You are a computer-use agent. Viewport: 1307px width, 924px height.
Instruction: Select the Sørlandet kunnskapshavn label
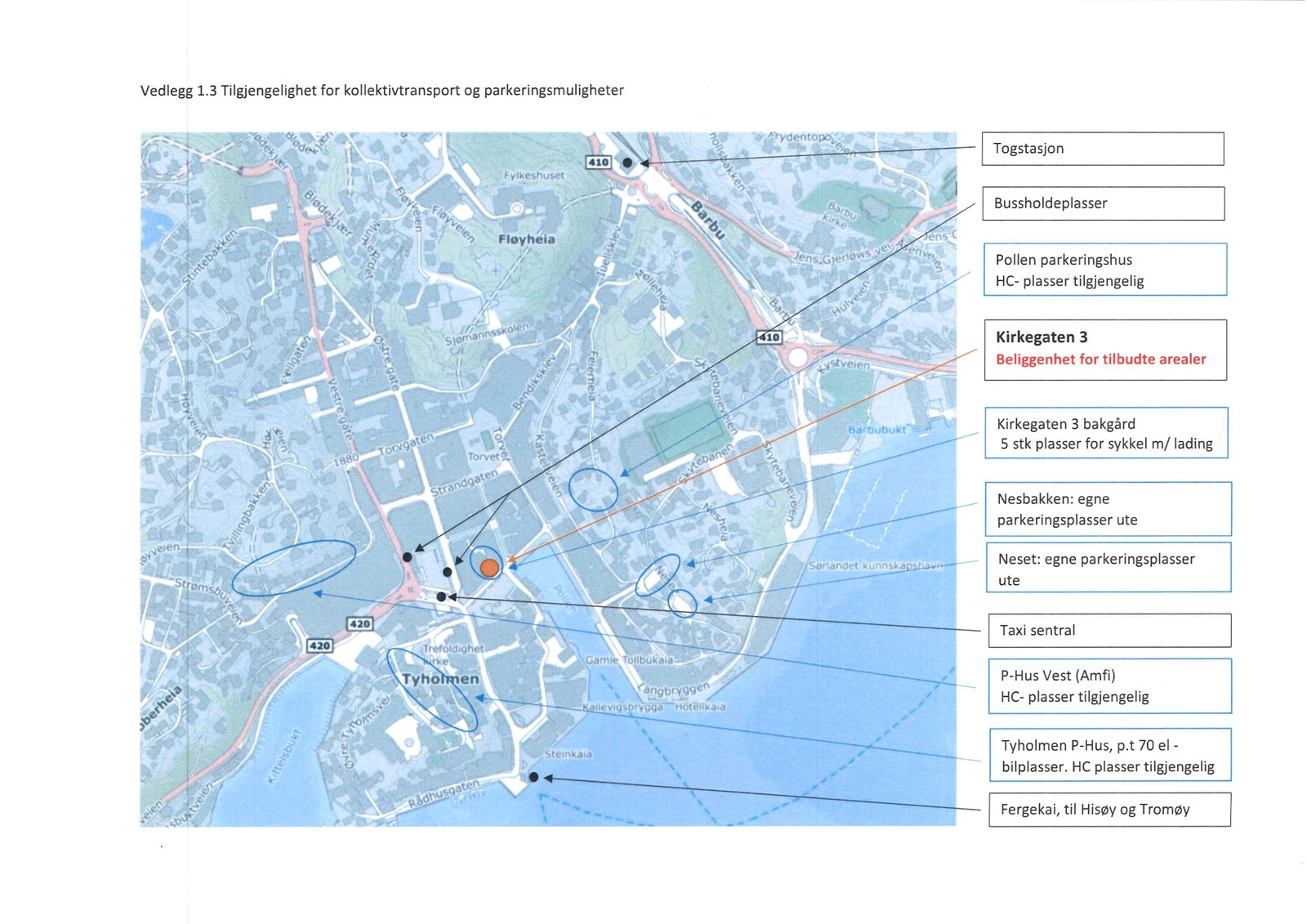click(x=876, y=565)
